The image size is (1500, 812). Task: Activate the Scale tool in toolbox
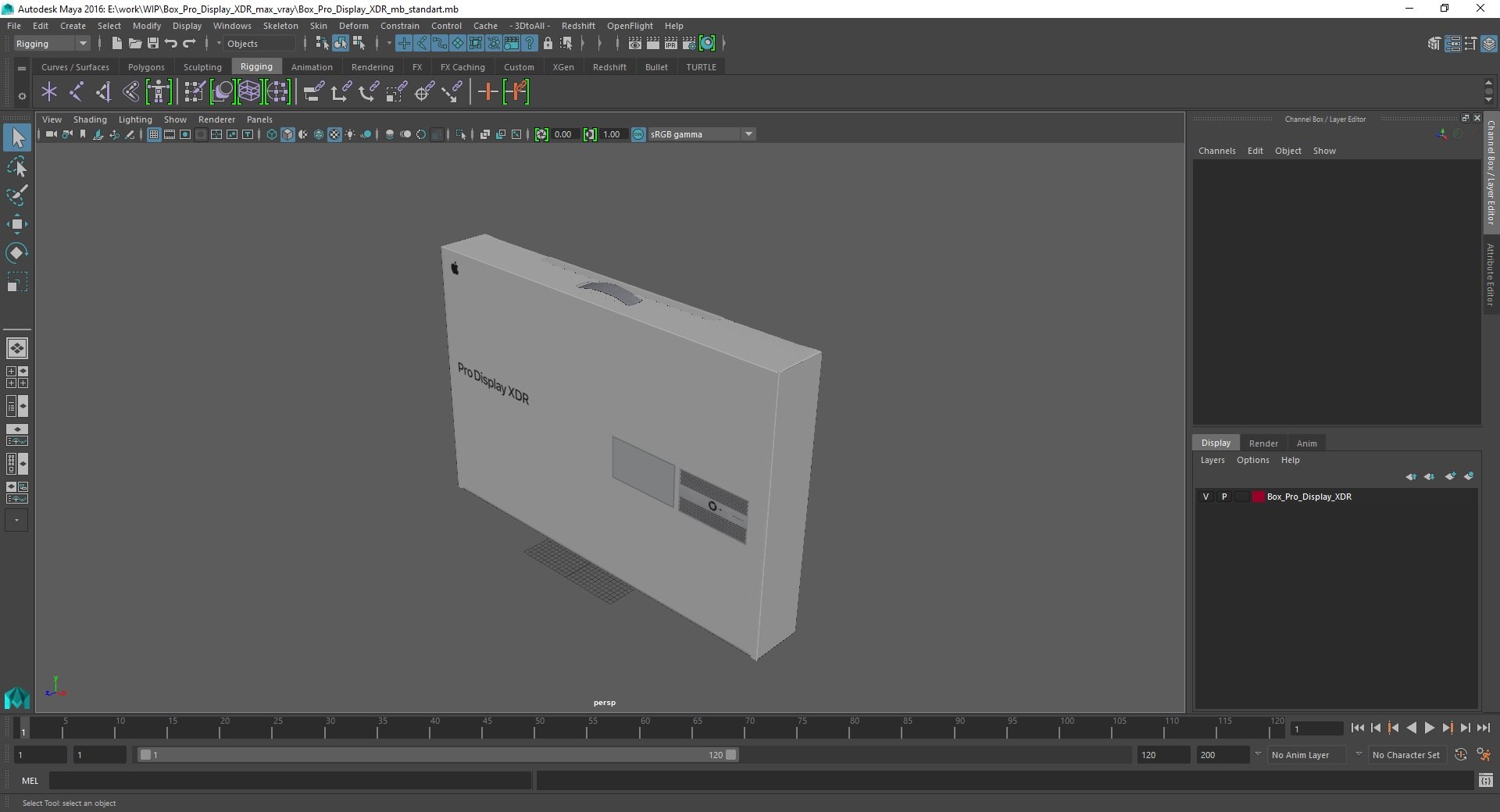tap(17, 282)
